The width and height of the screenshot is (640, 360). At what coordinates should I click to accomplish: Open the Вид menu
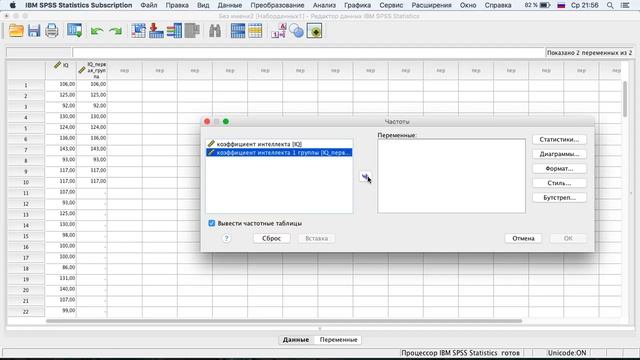click(x=203, y=5)
